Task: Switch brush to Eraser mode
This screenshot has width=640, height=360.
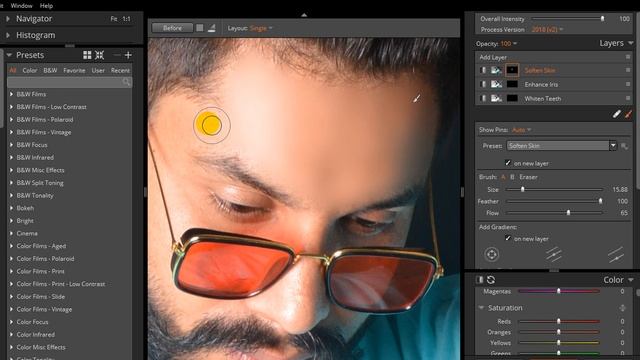Action: 528,177
